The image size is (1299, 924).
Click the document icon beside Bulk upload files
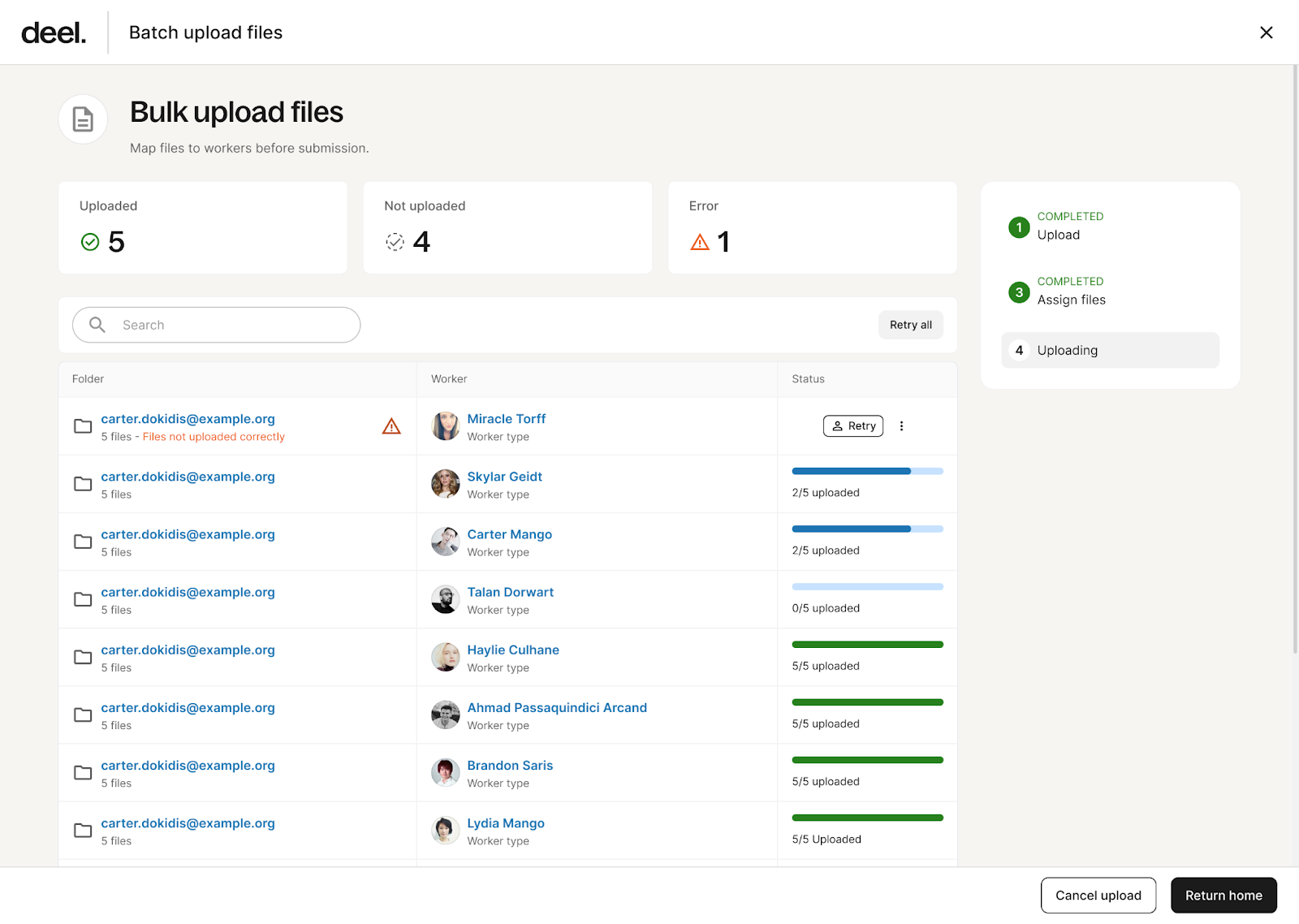(83, 119)
